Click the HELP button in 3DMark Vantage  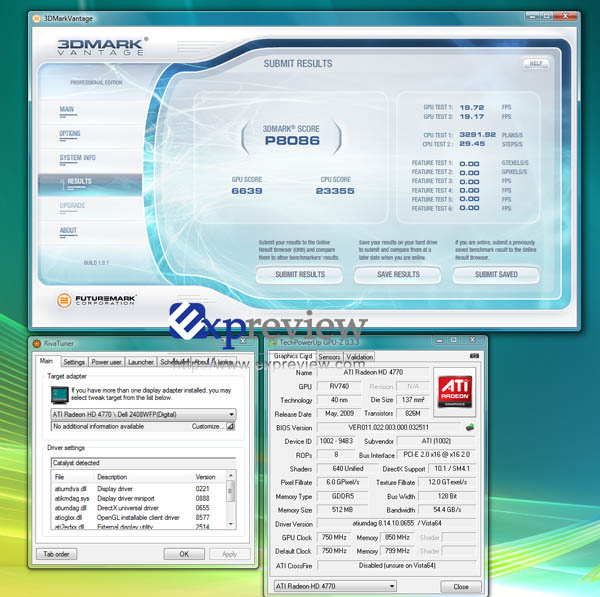[x=536, y=63]
